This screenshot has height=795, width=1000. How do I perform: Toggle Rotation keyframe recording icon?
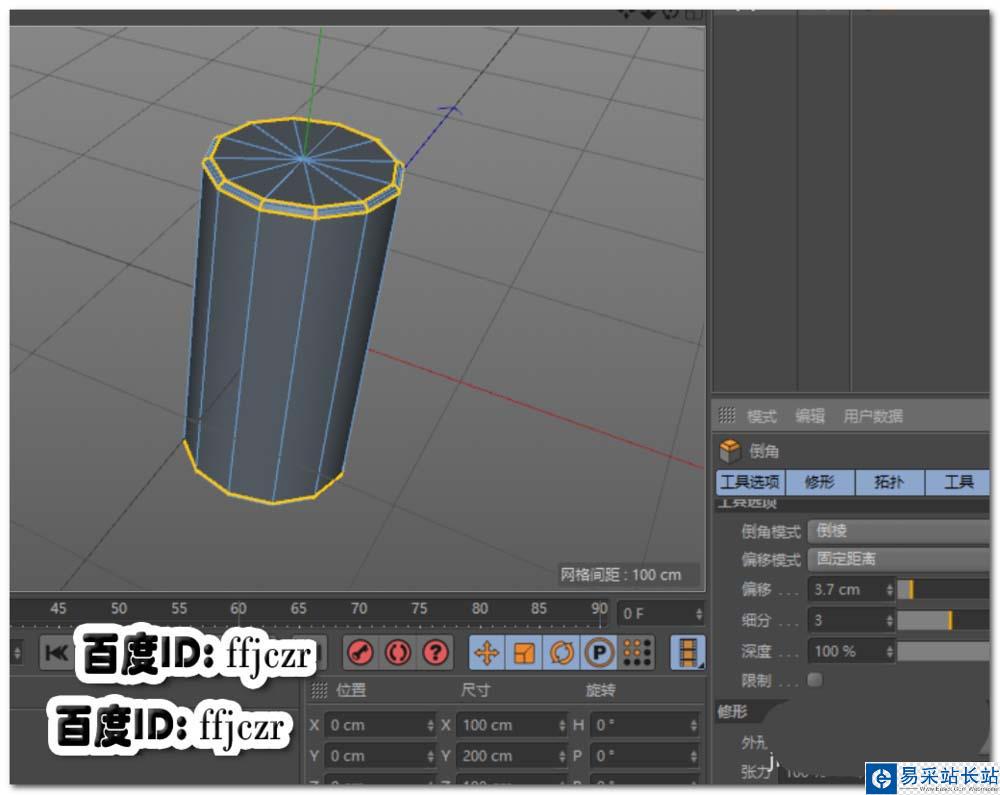pos(561,653)
